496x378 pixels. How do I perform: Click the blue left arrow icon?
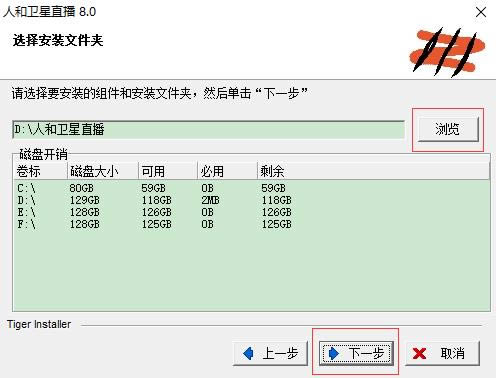pyautogui.click(x=248, y=353)
